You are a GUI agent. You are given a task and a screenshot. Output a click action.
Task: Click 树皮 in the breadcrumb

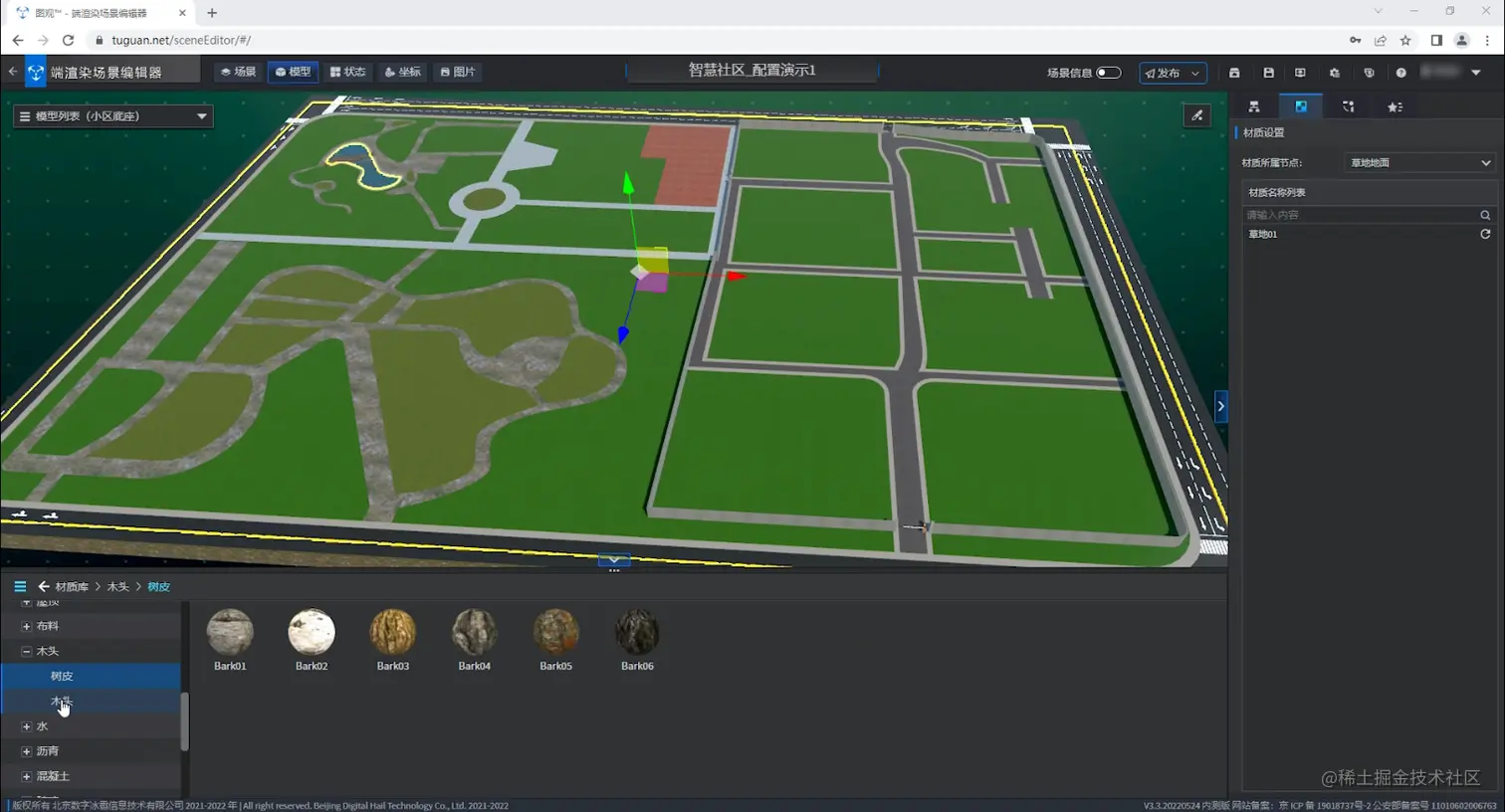159,587
